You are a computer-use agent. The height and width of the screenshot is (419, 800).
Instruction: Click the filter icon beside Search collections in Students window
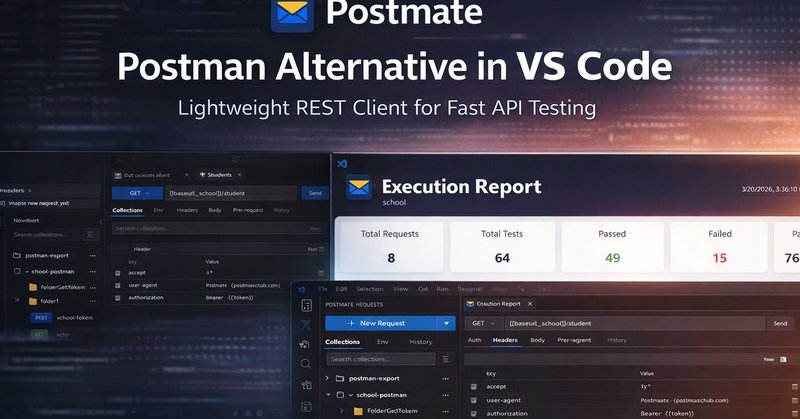tap(90, 235)
